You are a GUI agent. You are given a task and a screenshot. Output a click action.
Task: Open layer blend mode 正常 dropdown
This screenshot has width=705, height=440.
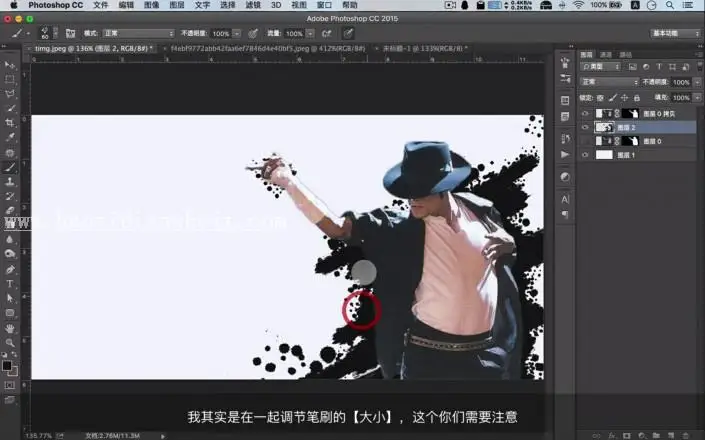(x=609, y=82)
